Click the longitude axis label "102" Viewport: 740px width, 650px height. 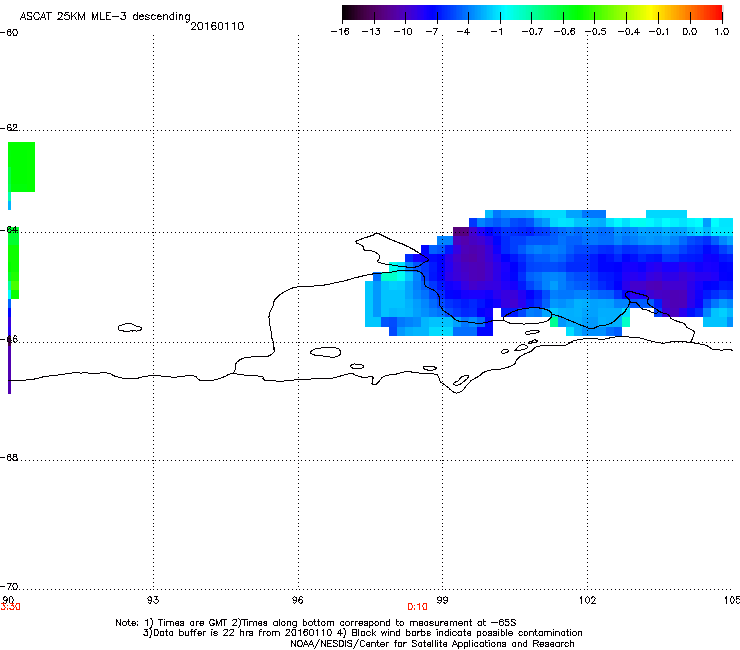pyautogui.click(x=587, y=600)
